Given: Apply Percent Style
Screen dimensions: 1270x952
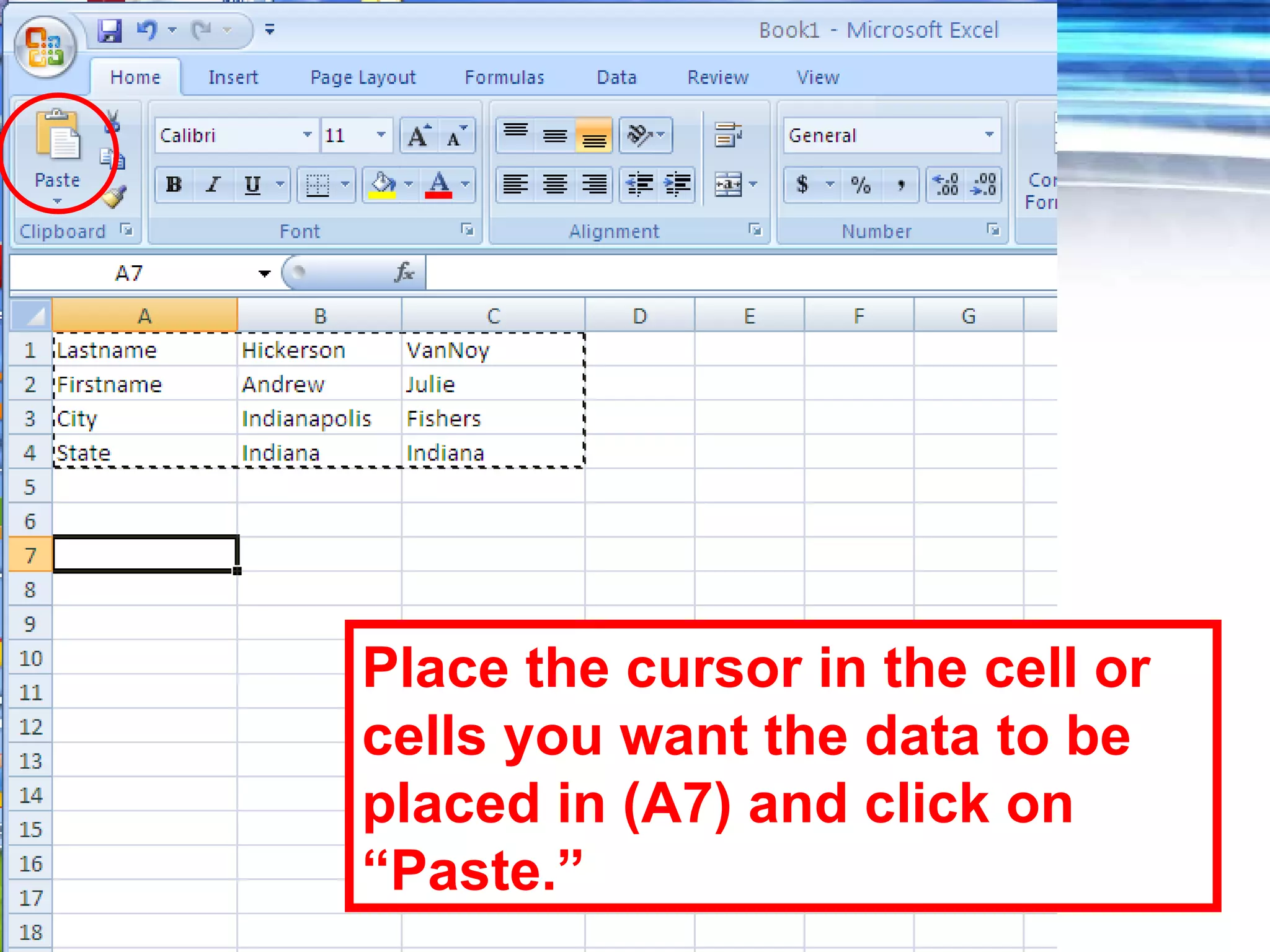Looking at the screenshot, I should point(861,184).
